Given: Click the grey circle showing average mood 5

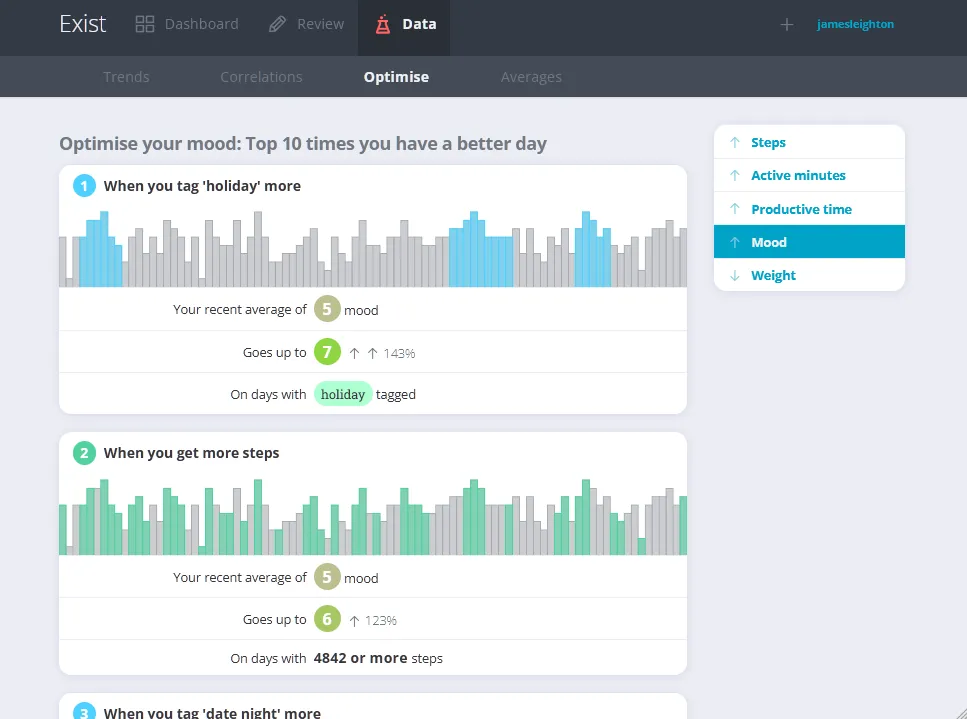Looking at the screenshot, I should pos(327,309).
